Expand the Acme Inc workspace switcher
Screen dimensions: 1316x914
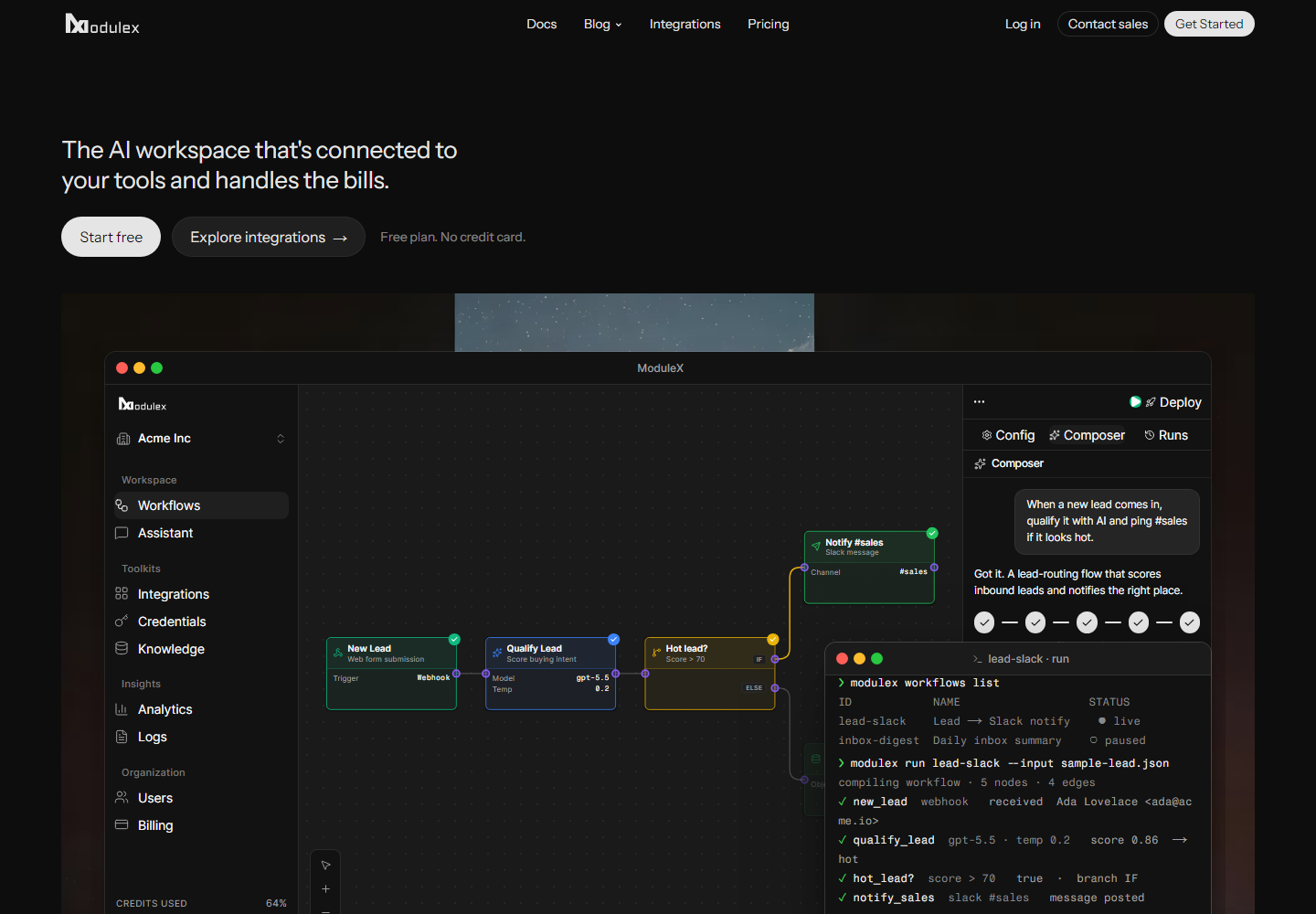[x=281, y=439]
